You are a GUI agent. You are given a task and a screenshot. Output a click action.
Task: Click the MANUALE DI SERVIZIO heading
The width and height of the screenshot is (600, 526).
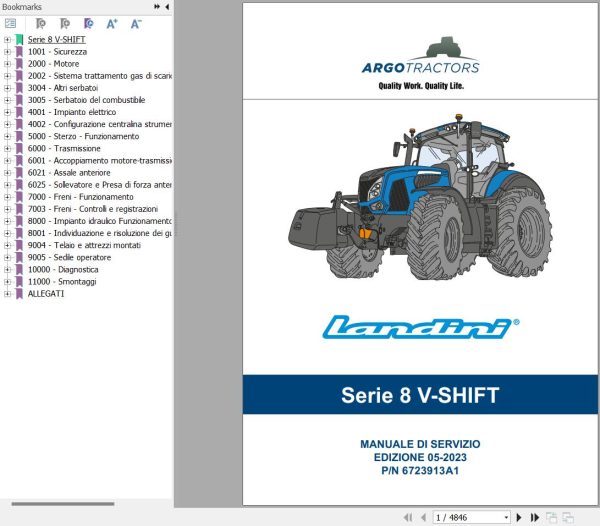(420, 444)
